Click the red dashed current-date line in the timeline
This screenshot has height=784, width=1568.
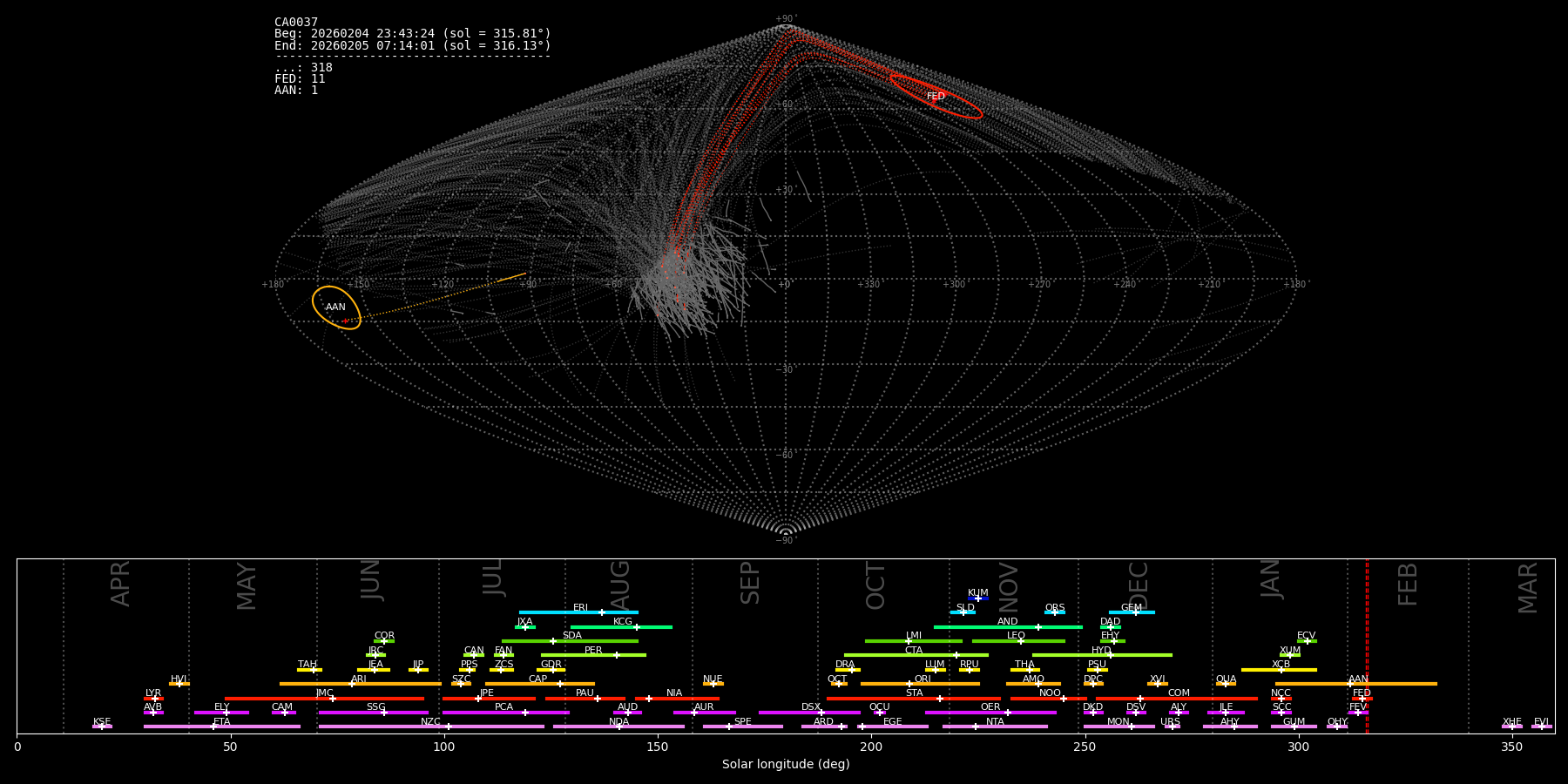(1367, 645)
